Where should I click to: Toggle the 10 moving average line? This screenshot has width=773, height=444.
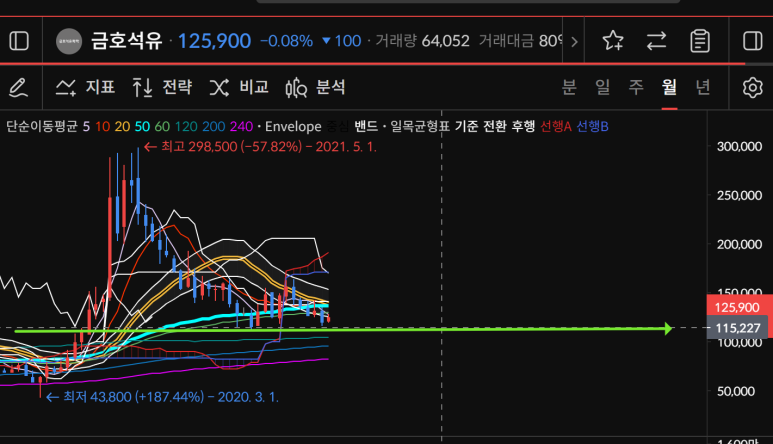(x=103, y=127)
